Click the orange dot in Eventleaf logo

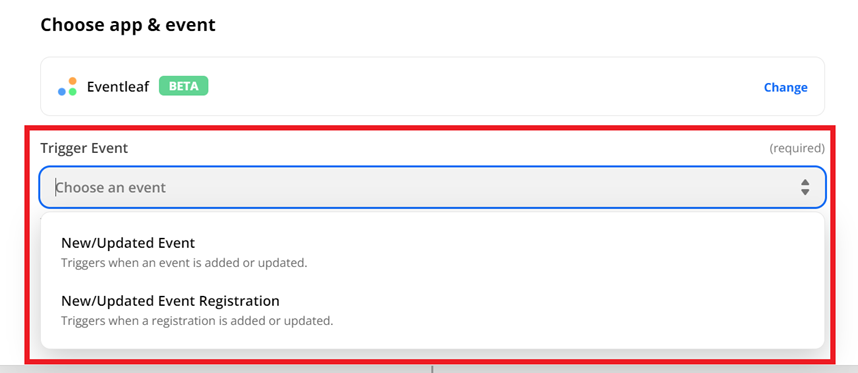point(72,81)
